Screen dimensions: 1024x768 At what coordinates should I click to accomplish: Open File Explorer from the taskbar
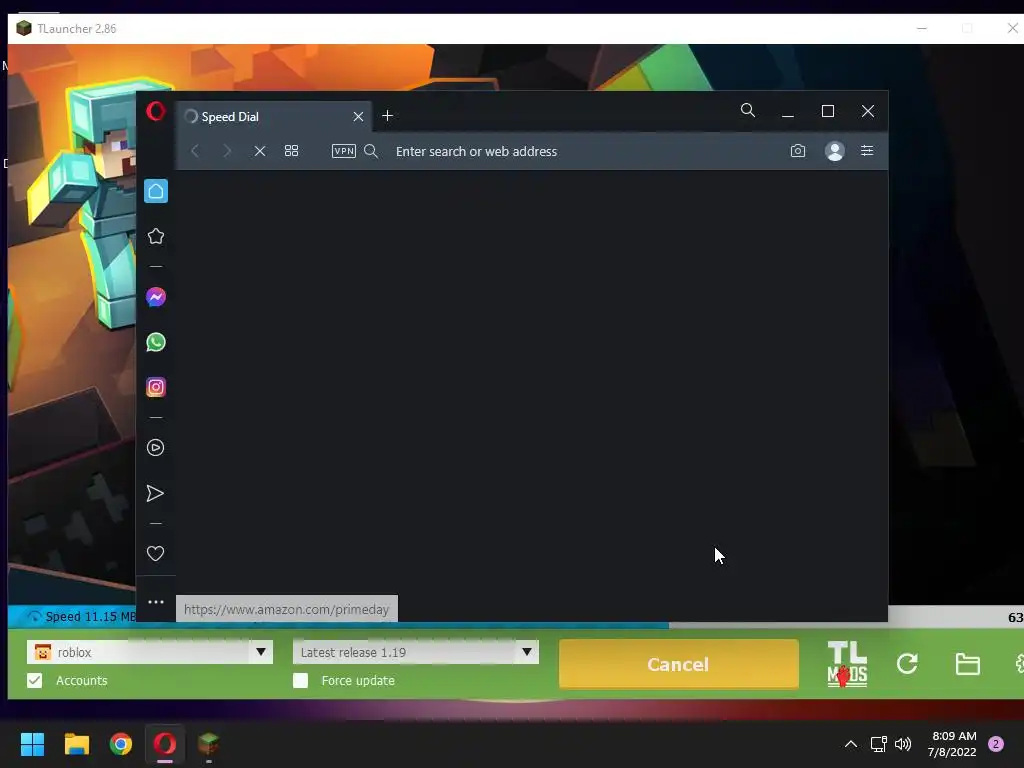coord(76,744)
